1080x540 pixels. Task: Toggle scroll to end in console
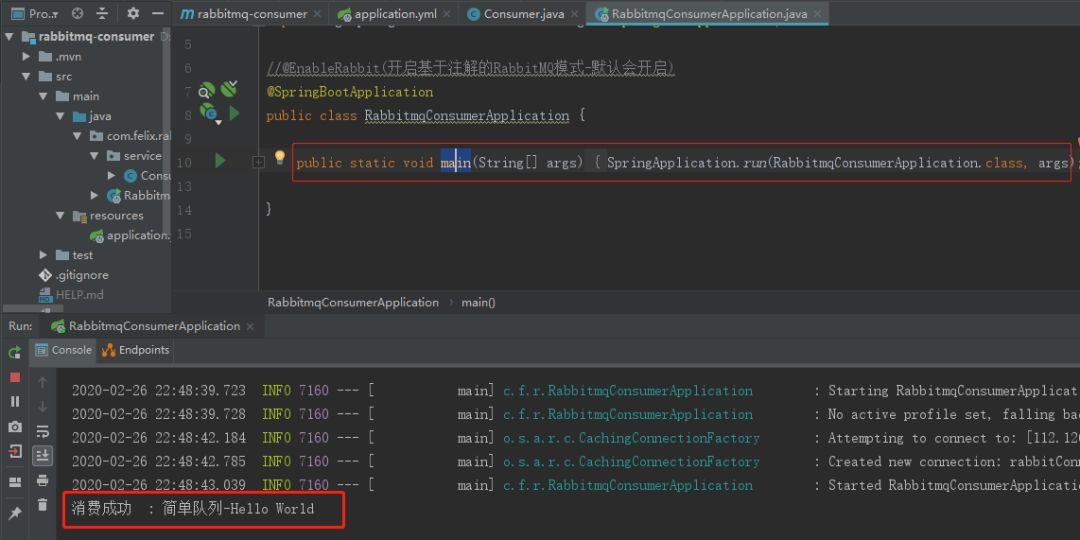(42, 456)
